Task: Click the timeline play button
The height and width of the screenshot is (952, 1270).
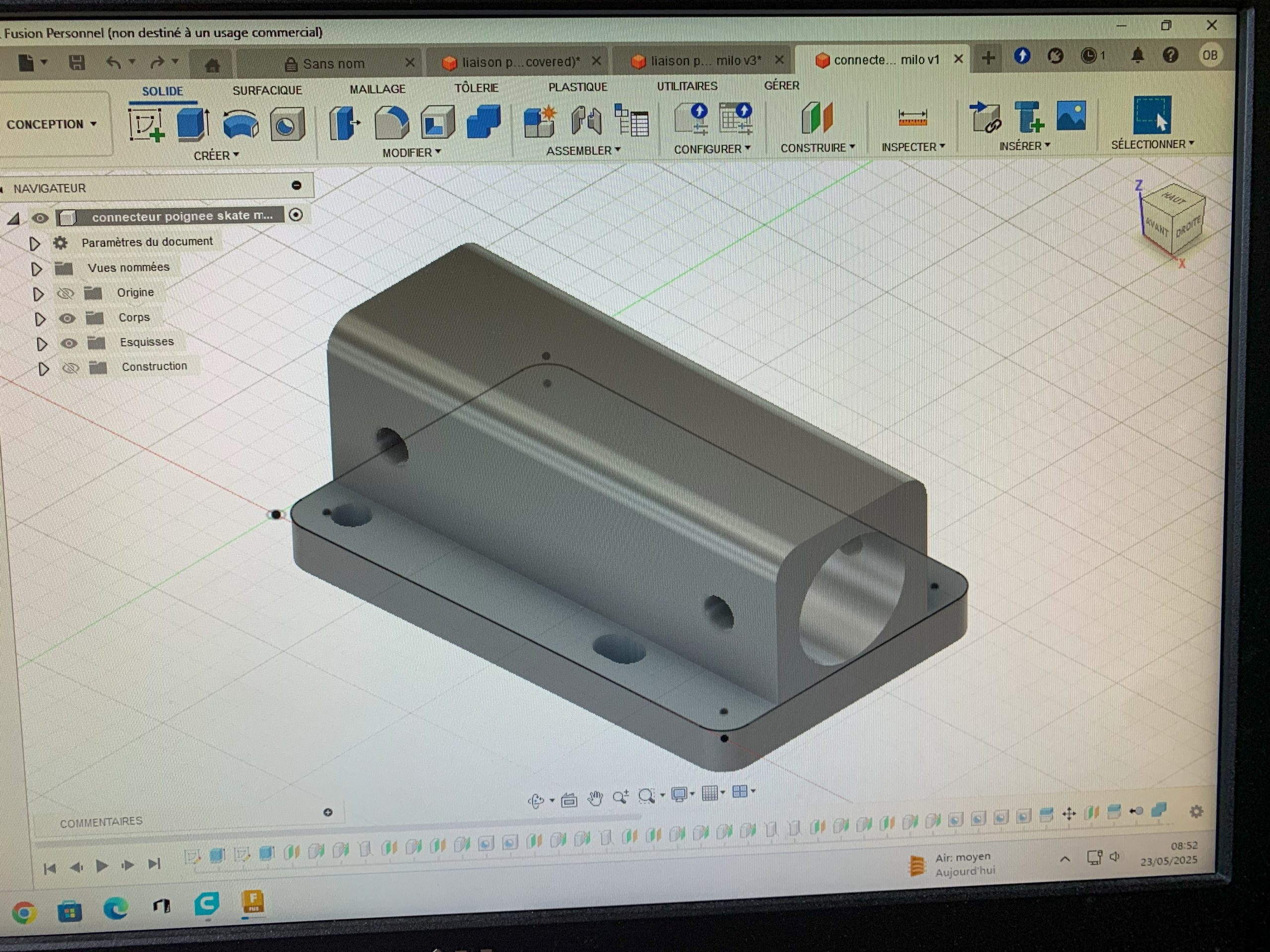Action: click(102, 865)
